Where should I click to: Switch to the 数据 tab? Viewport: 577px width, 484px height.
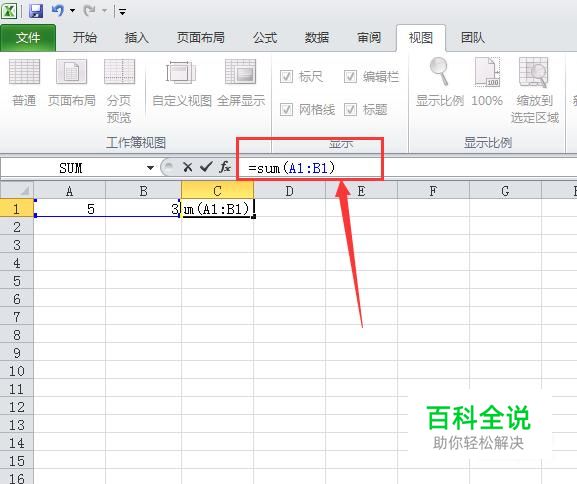coord(317,38)
